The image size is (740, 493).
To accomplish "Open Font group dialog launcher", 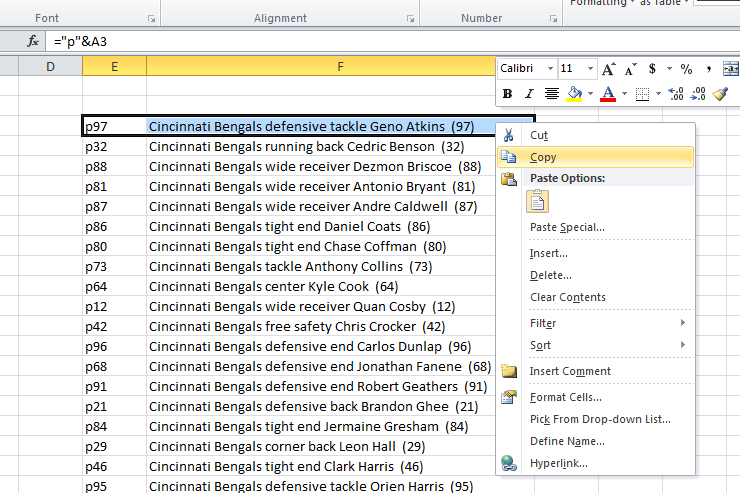I will click(x=151, y=18).
